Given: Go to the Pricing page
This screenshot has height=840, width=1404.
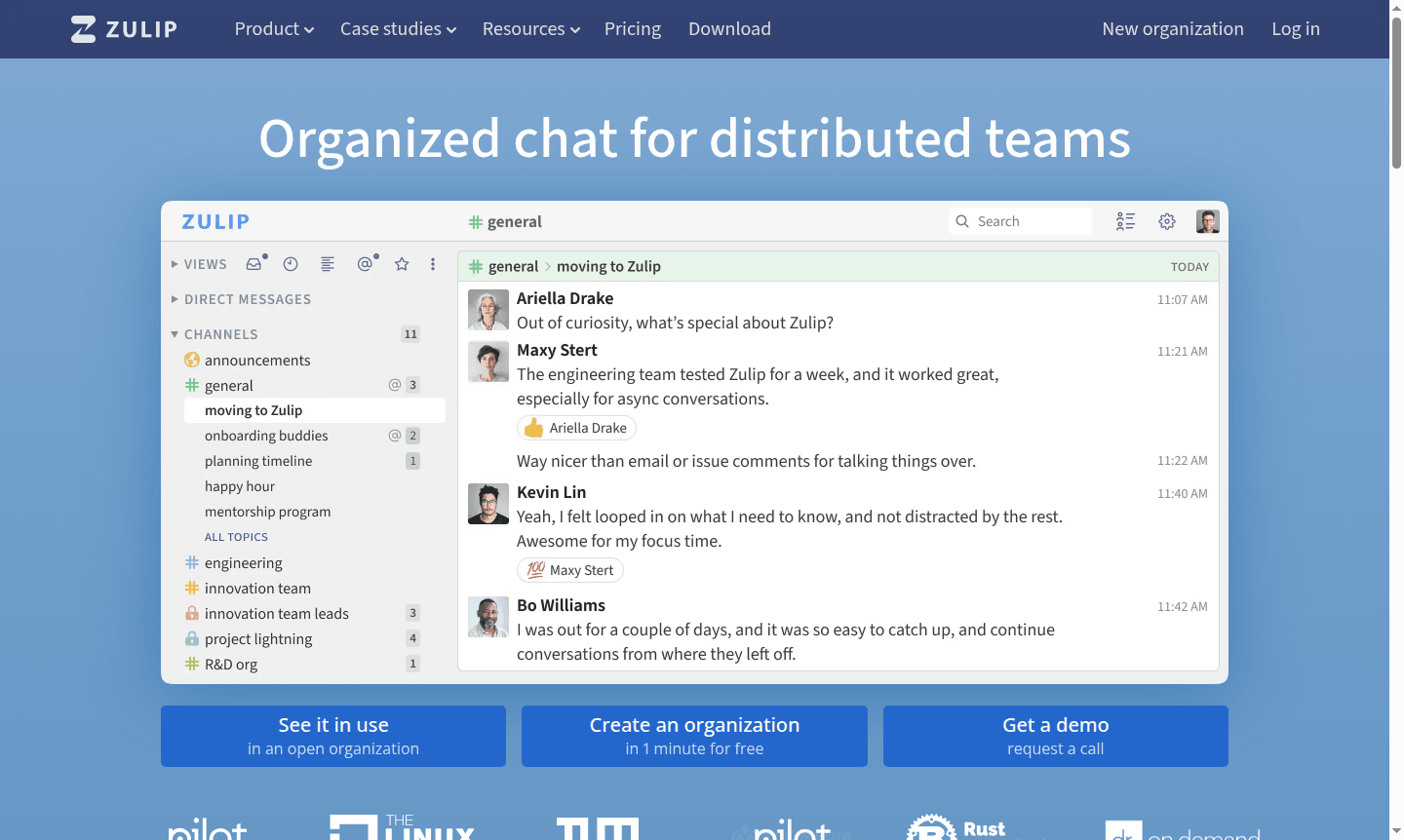Looking at the screenshot, I should pyautogui.click(x=632, y=28).
